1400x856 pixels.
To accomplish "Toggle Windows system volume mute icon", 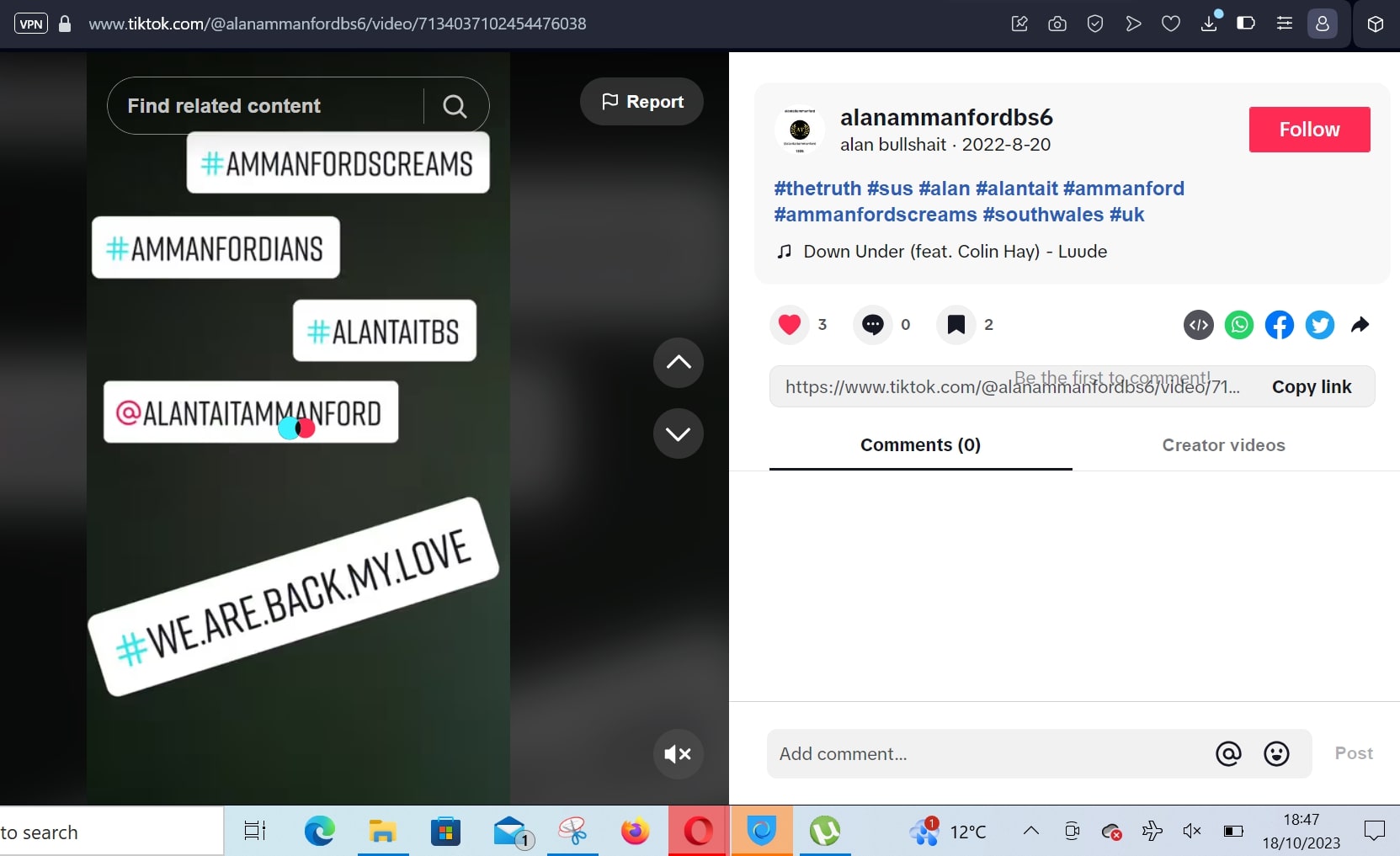I will [x=1191, y=832].
